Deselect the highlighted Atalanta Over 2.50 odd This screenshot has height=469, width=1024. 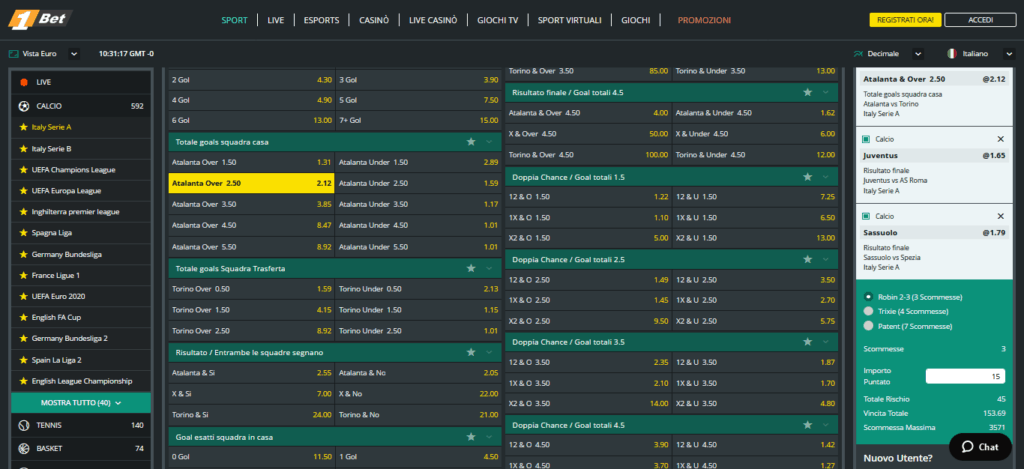(251, 184)
